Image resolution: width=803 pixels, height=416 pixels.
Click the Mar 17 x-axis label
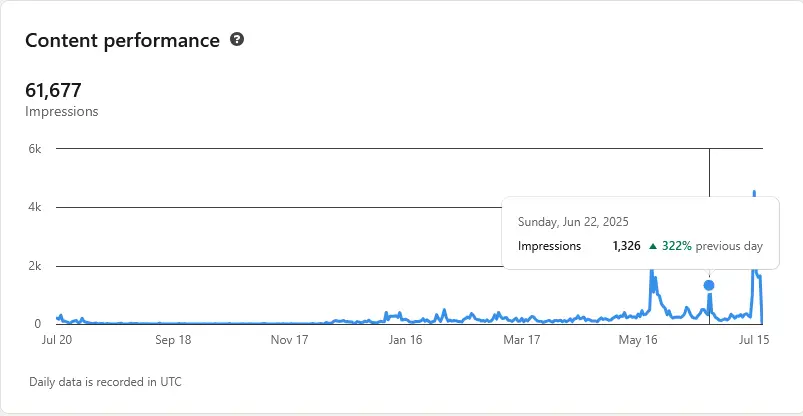pos(522,340)
